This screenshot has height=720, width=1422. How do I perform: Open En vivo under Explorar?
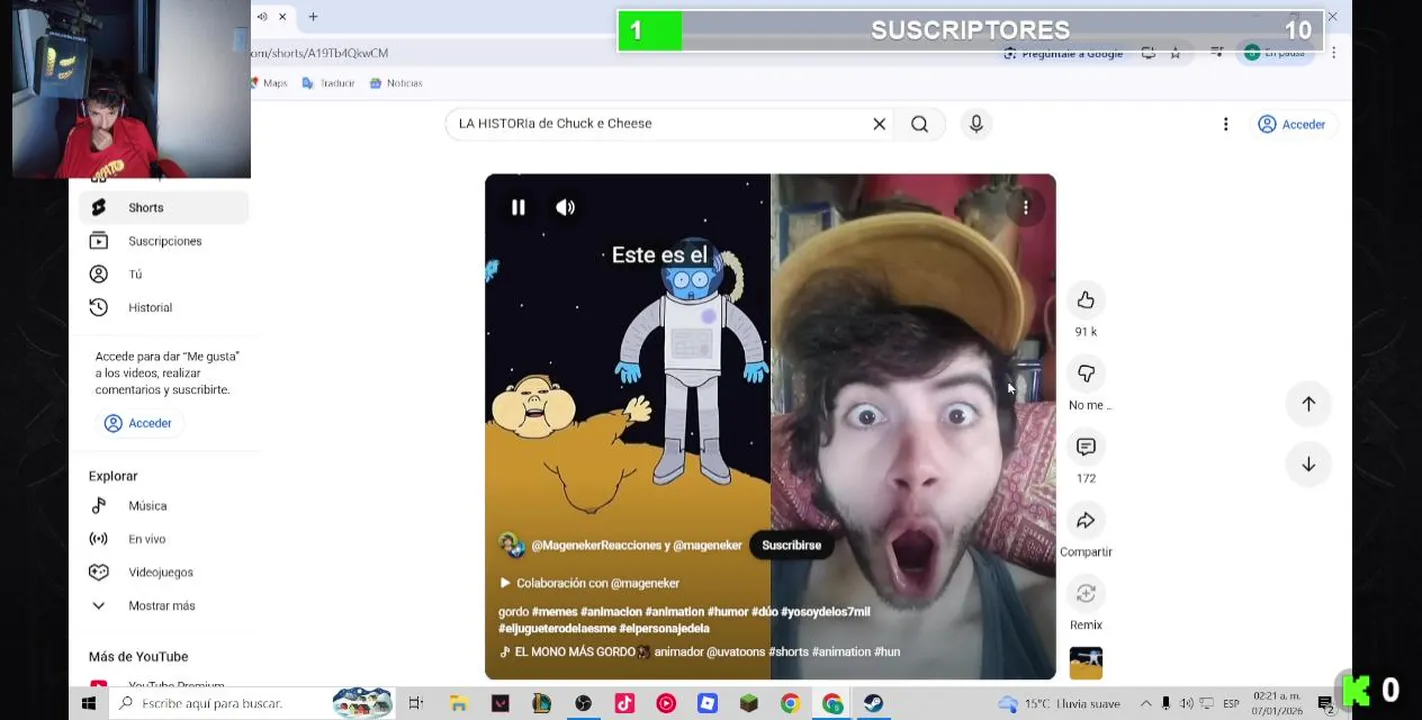coord(164,539)
